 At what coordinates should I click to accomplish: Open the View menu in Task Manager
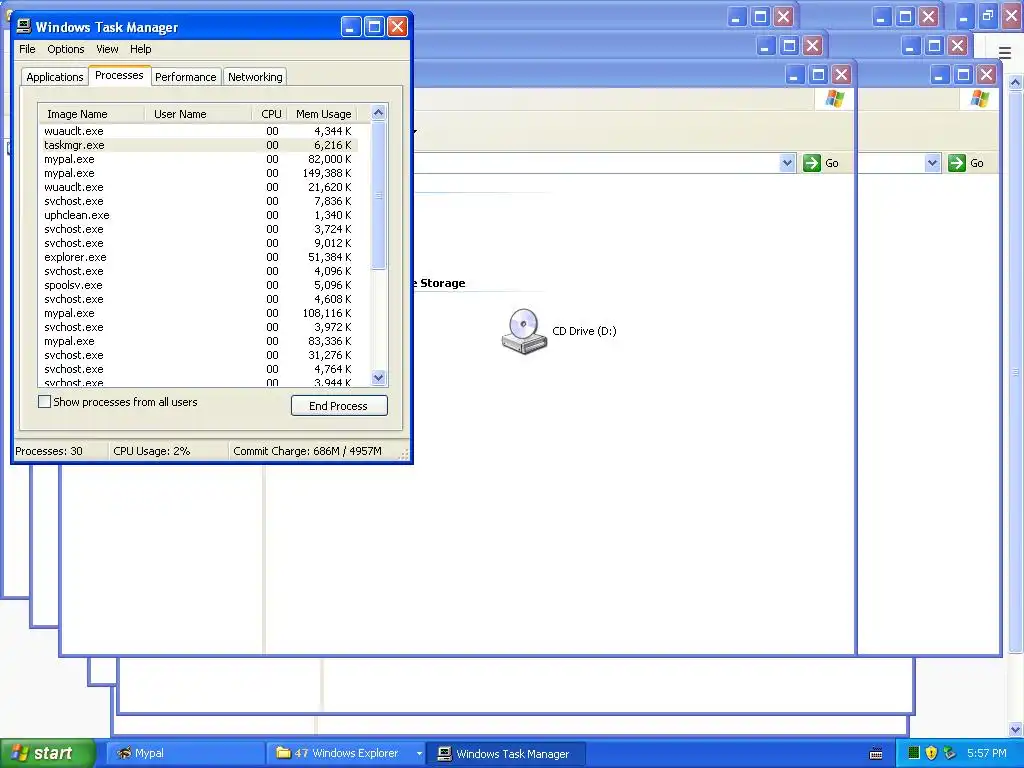(107, 49)
